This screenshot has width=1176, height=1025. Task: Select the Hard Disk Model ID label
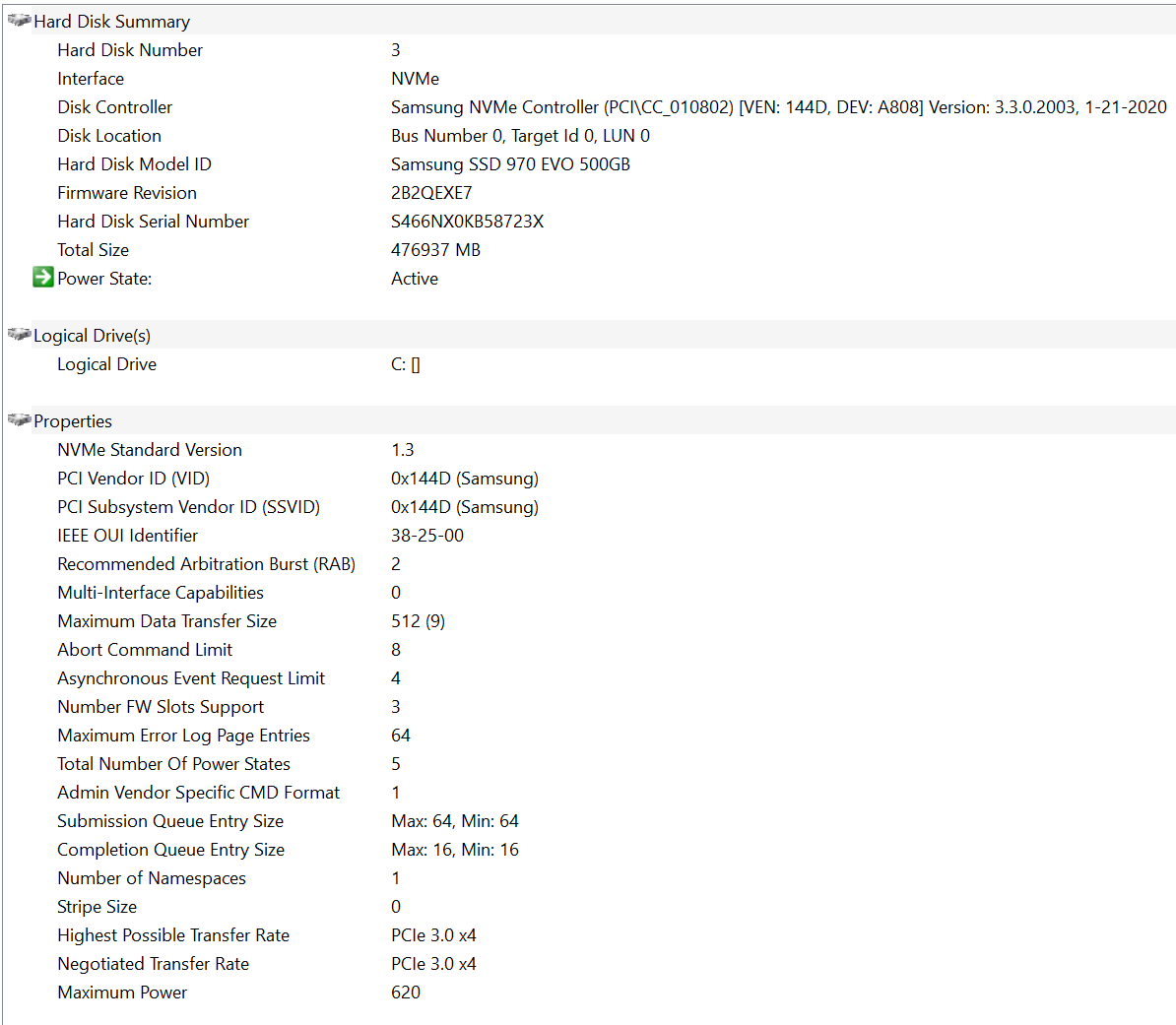coord(134,164)
